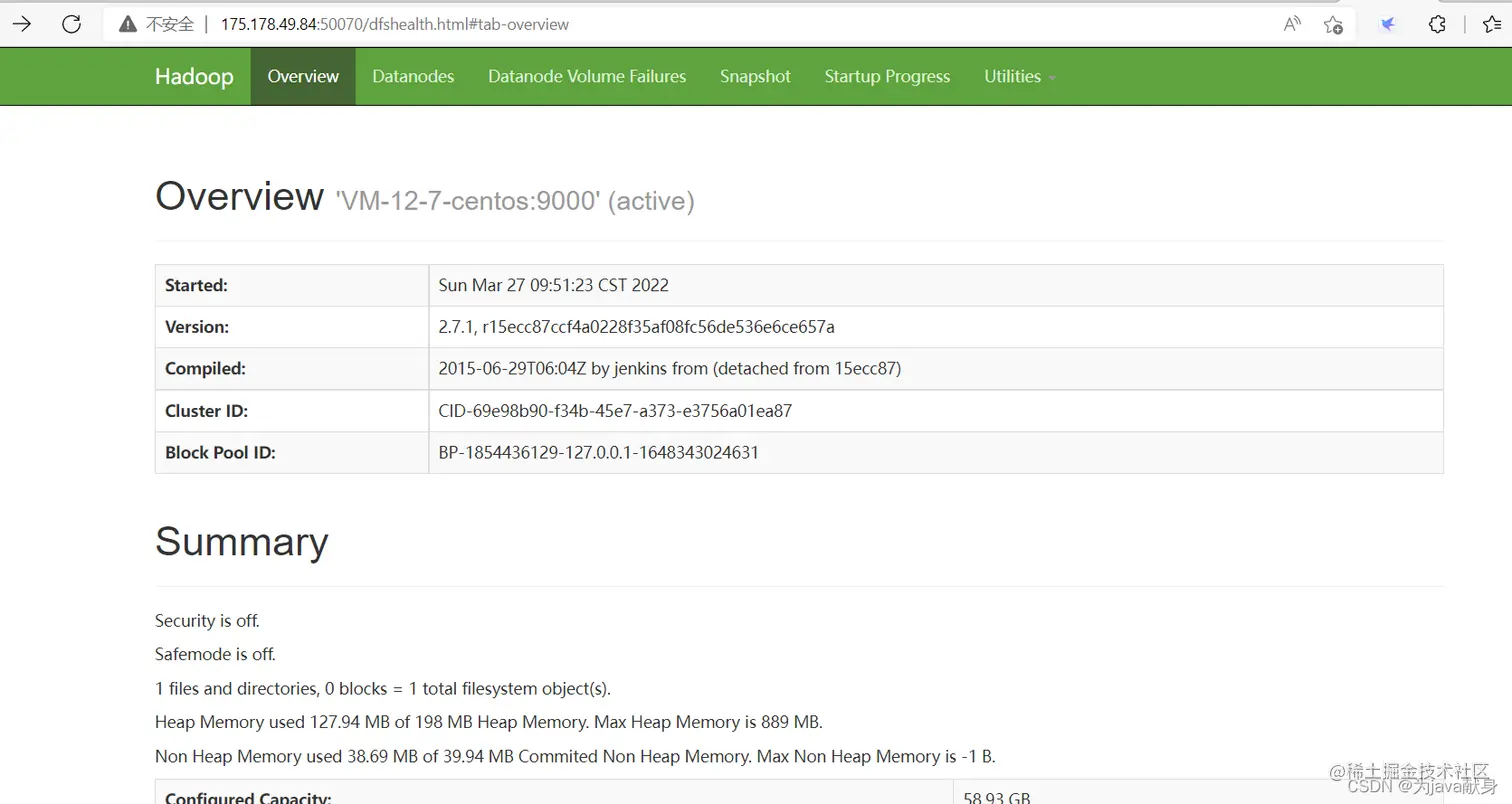Viewport: 1512px width, 804px height.
Task: Click the Version: row label
Action: pos(197,327)
